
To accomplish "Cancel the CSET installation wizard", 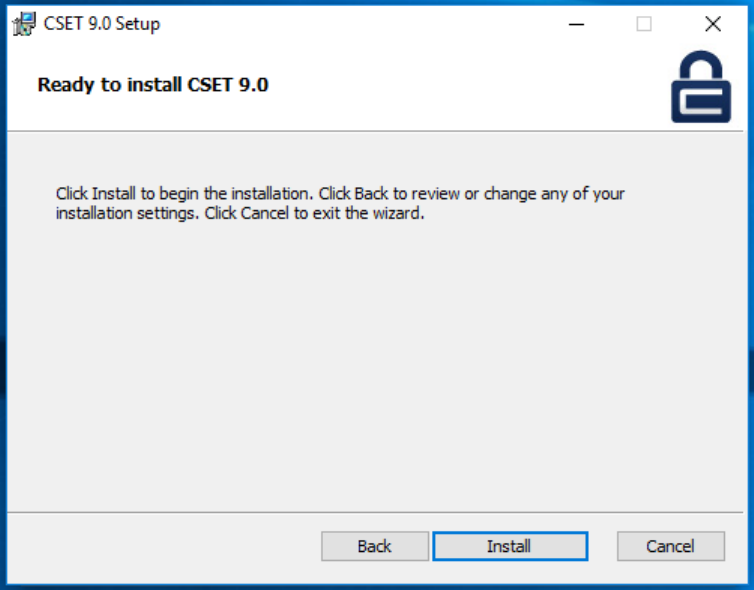I will [x=670, y=546].
